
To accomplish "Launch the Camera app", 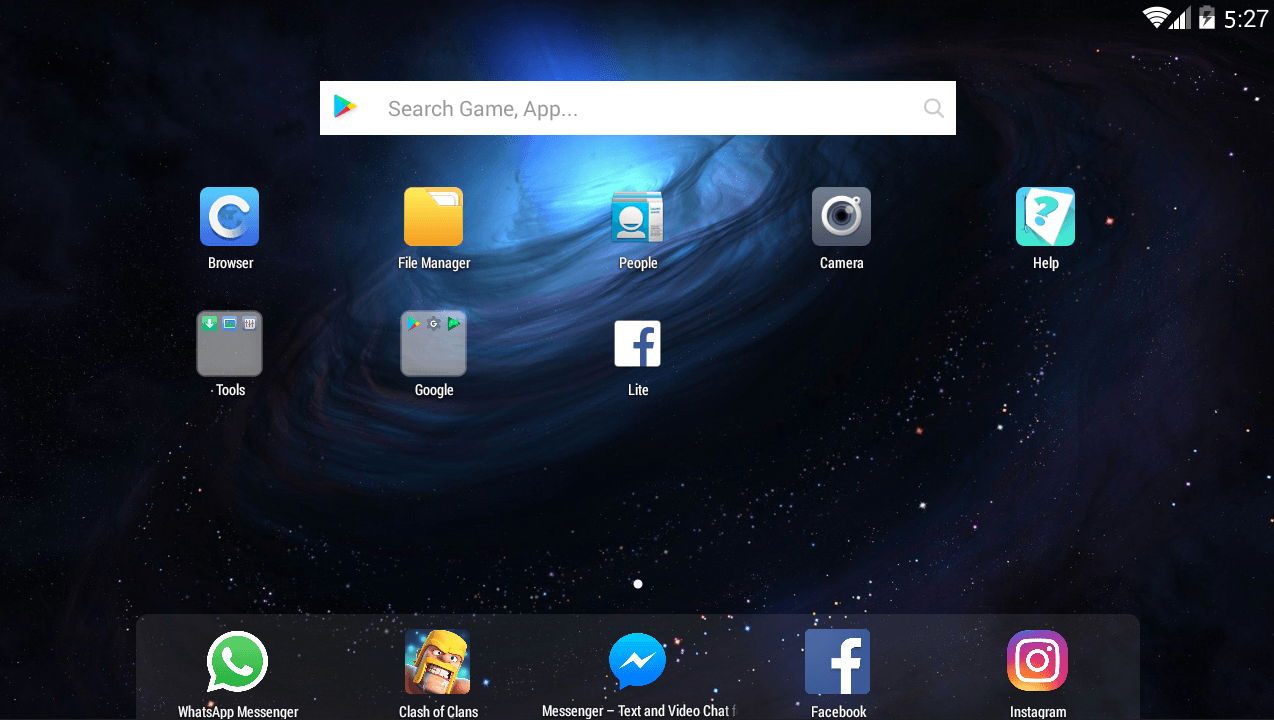I will point(841,216).
